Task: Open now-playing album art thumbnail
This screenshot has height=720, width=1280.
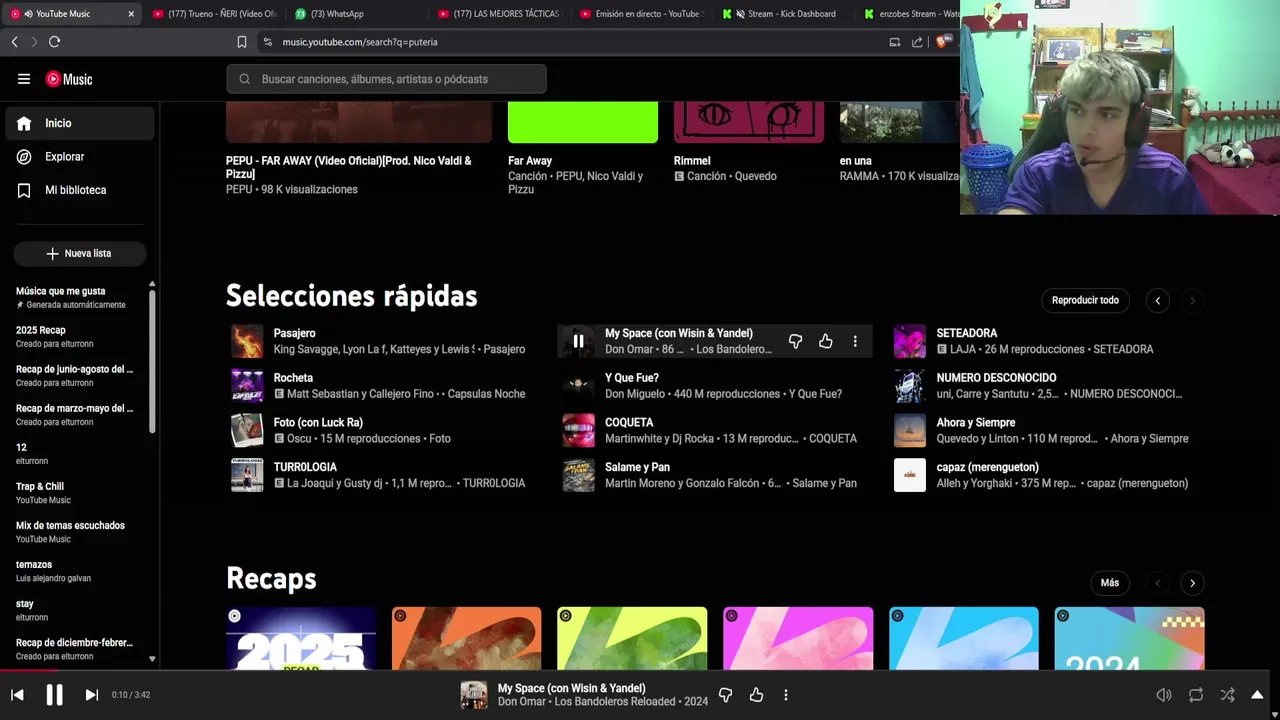Action: point(474,695)
